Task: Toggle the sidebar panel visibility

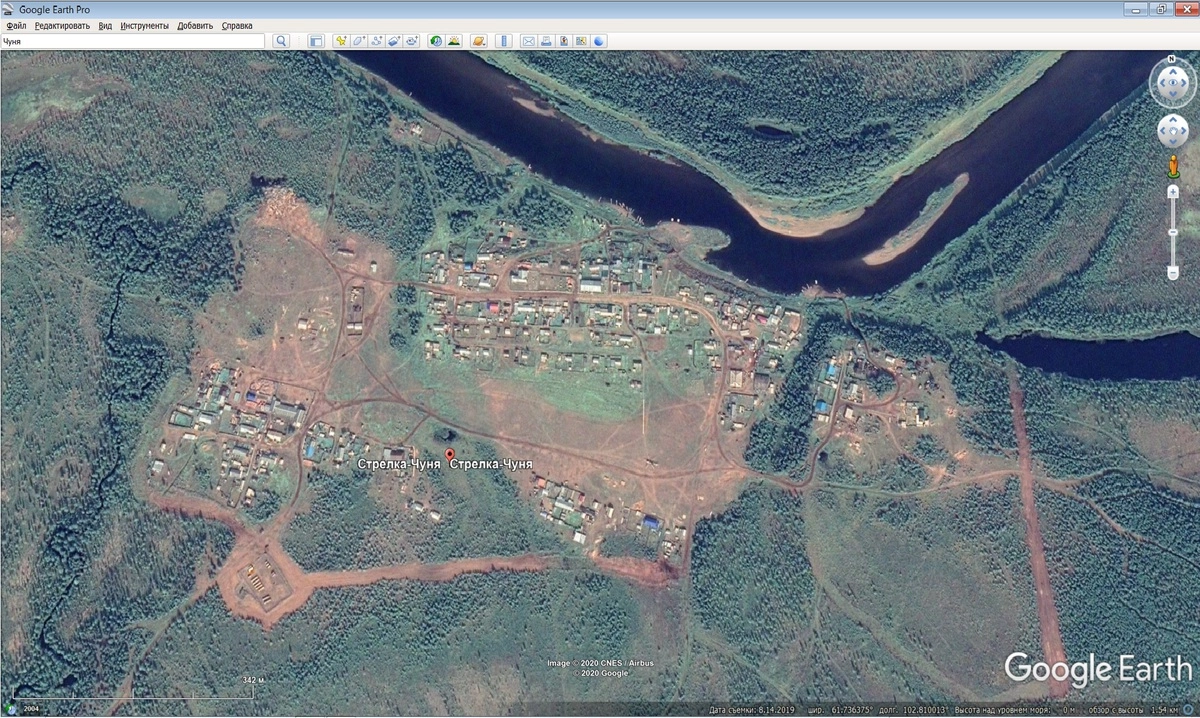Action: 316,41
